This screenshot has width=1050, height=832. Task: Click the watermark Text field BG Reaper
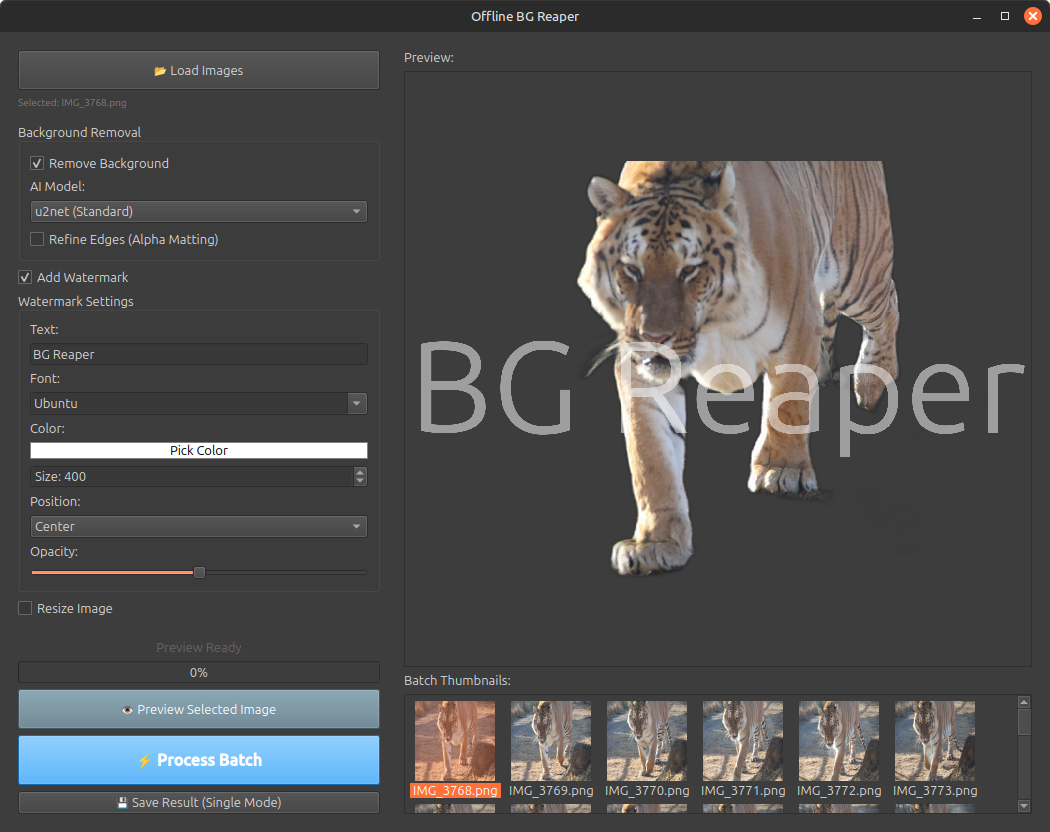click(199, 354)
